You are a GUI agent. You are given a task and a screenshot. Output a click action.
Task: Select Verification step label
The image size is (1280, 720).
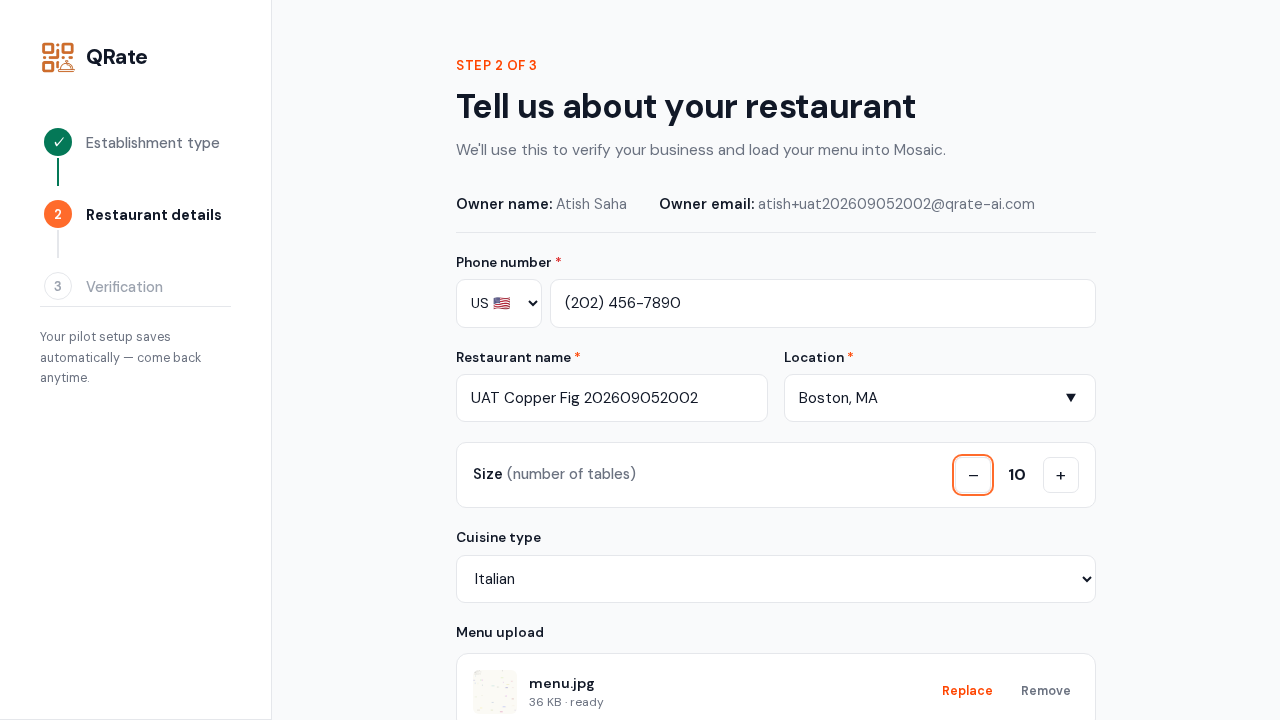point(124,287)
